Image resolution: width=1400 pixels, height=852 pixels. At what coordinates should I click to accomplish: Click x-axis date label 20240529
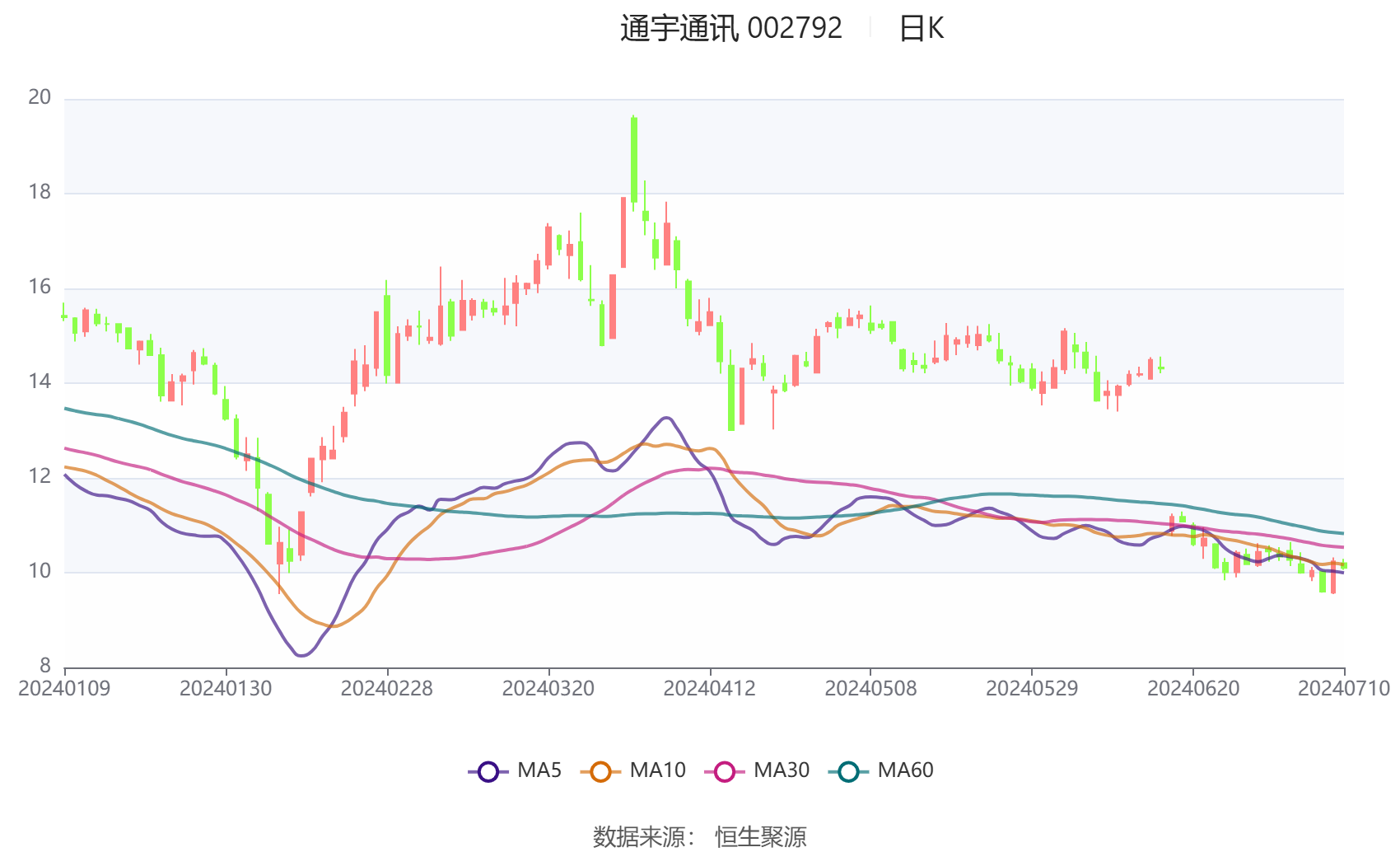pos(1032,689)
